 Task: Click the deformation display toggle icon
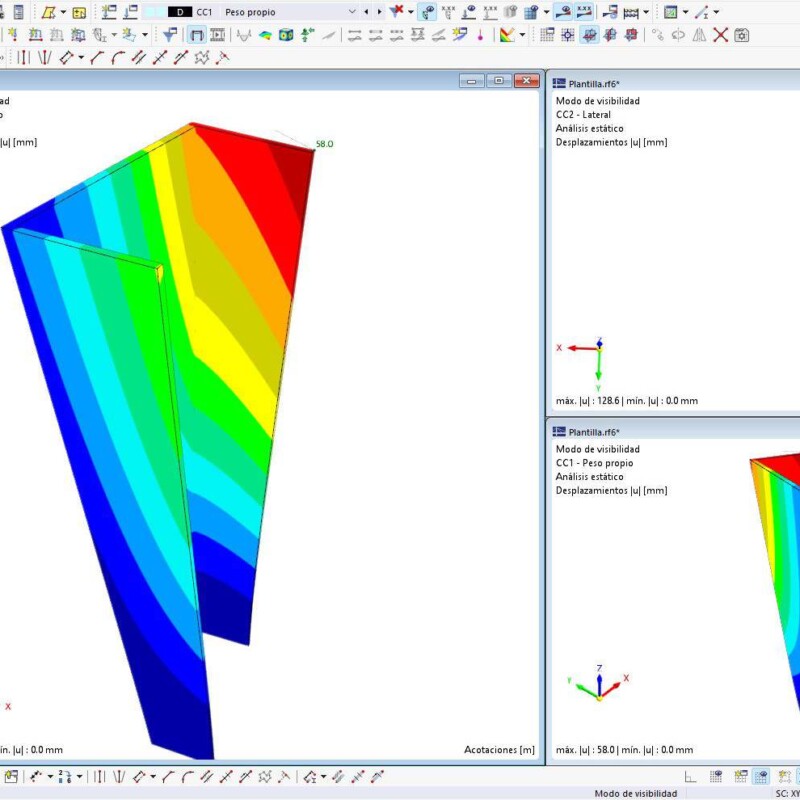pos(197,35)
